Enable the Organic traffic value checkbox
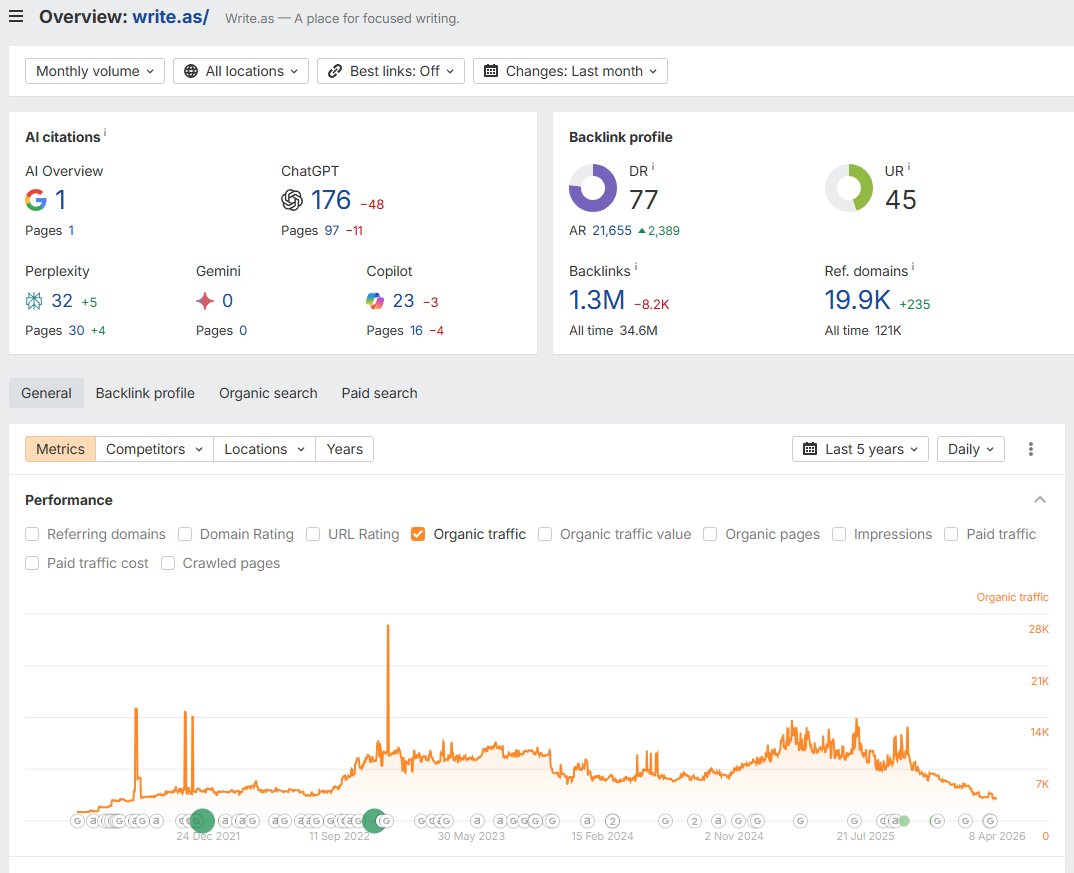Screen dimensions: 1074x873 point(545,534)
